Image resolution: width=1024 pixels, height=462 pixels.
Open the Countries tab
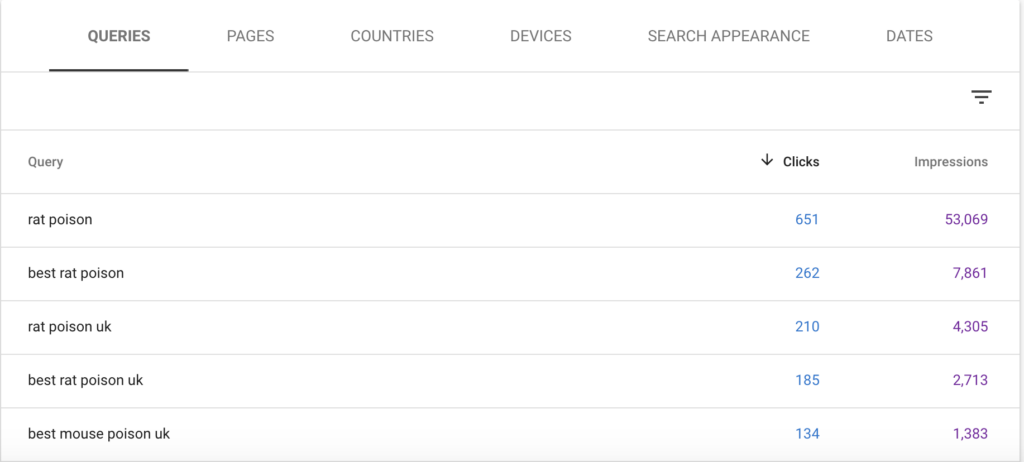[392, 36]
